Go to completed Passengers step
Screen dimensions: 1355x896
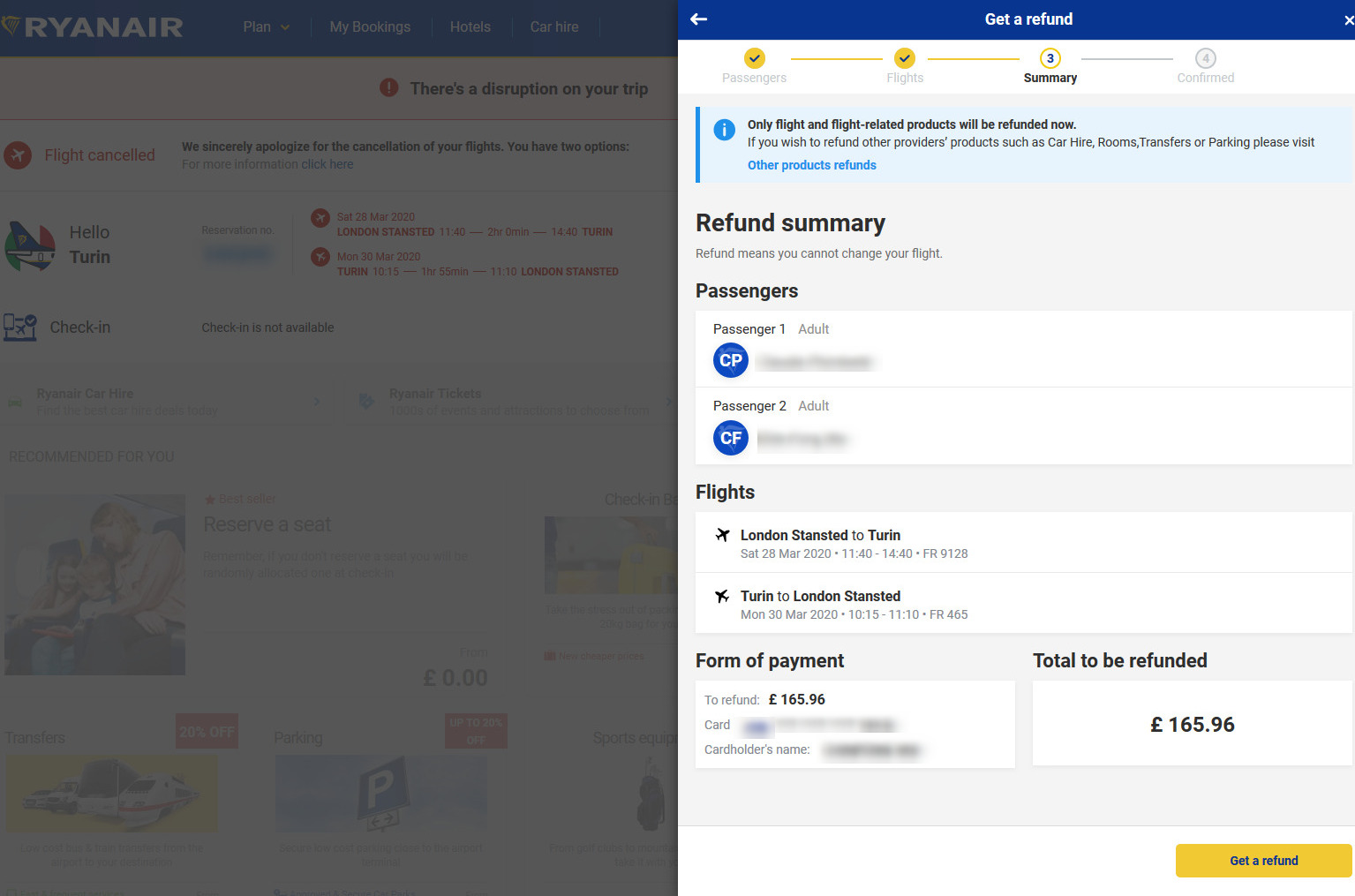click(x=754, y=58)
